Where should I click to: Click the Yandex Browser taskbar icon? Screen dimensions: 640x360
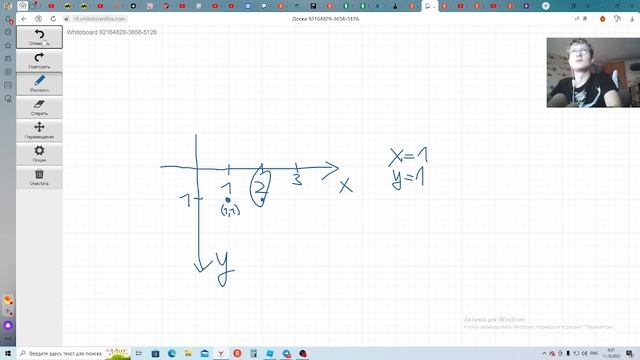(x=221, y=353)
